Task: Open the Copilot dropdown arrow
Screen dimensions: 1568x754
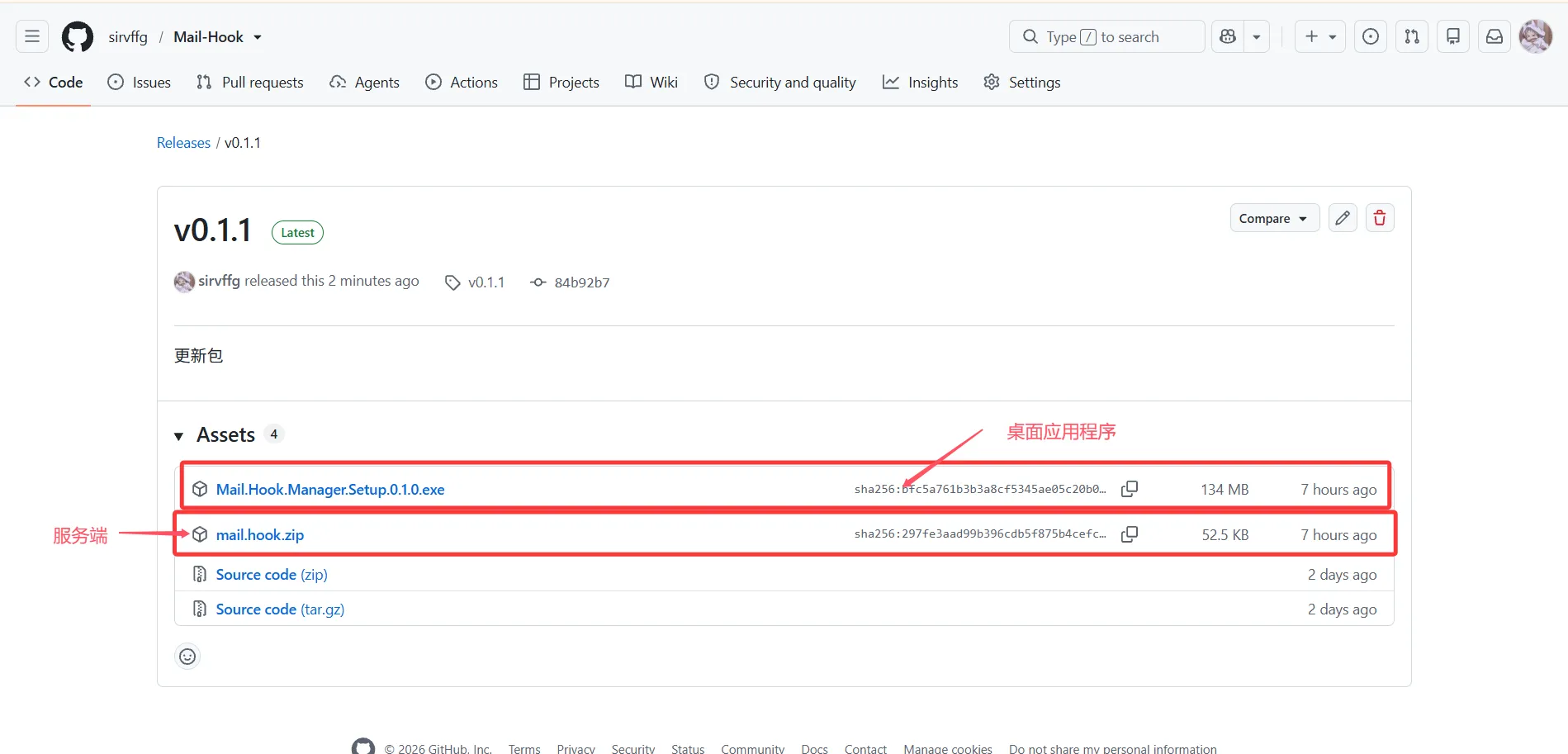Action: pos(1257,36)
